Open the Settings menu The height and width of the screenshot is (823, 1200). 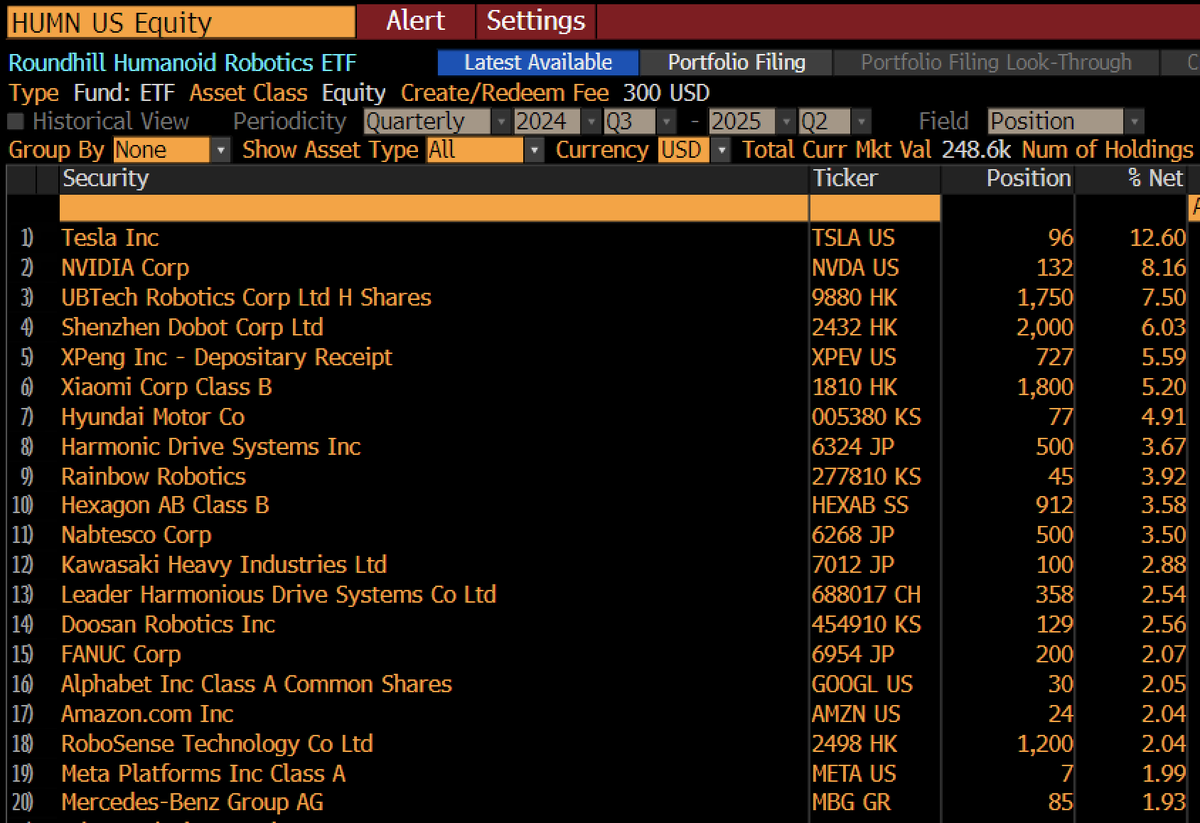pos(536,21)
